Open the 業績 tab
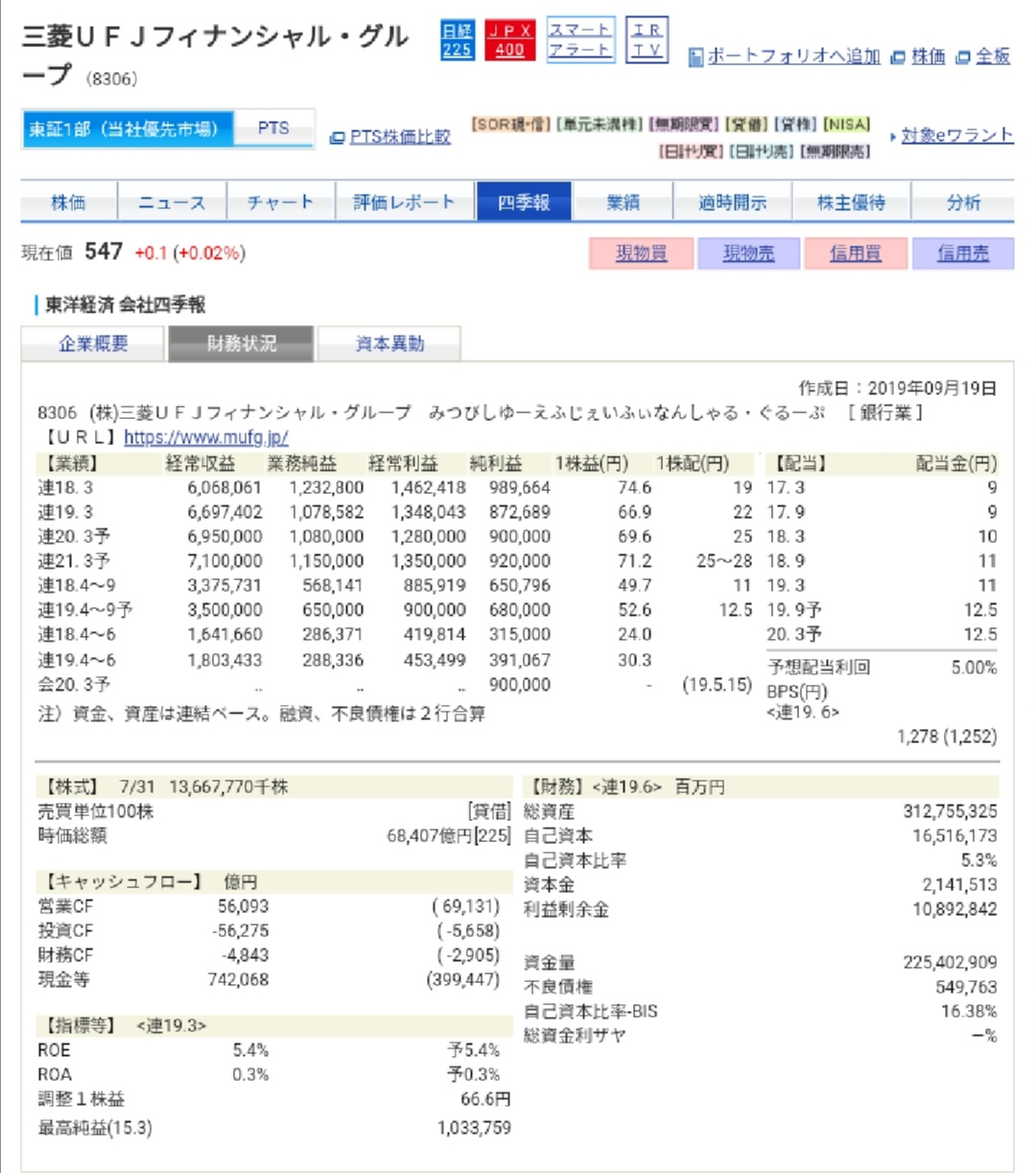This screenshot has width=1036, height=1173. tap(624, 202)
